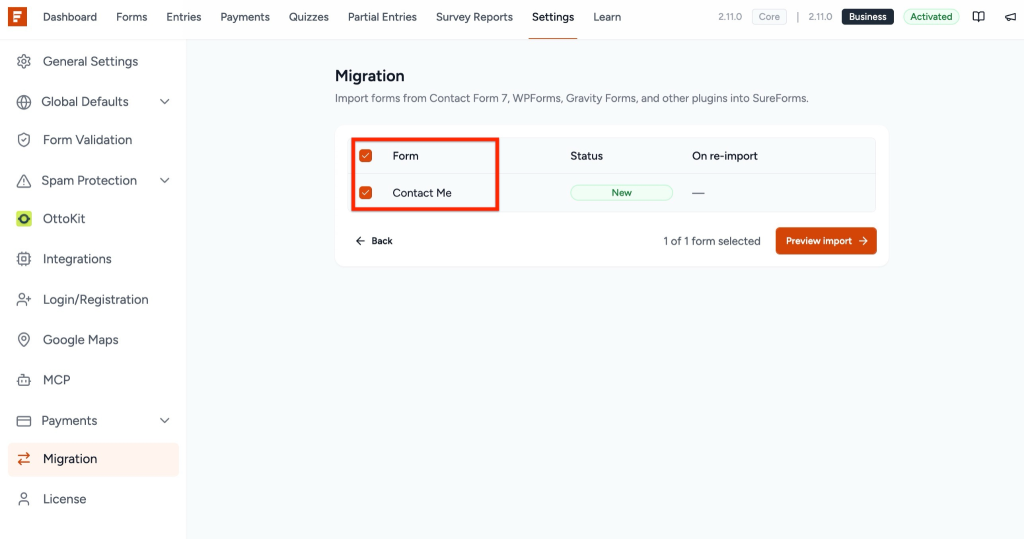1024x539 pixels.
Task: Click the Preview import button
Action: 826,241
